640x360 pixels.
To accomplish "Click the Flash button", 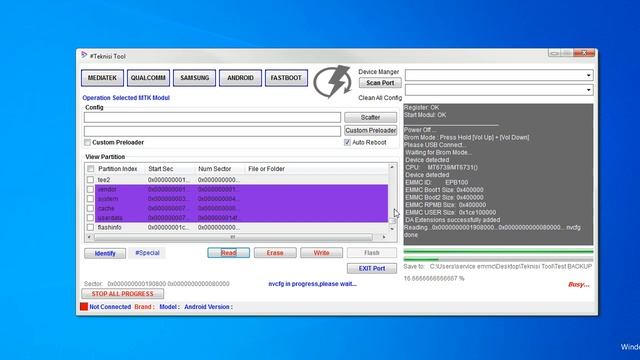I will coord(372,253).
